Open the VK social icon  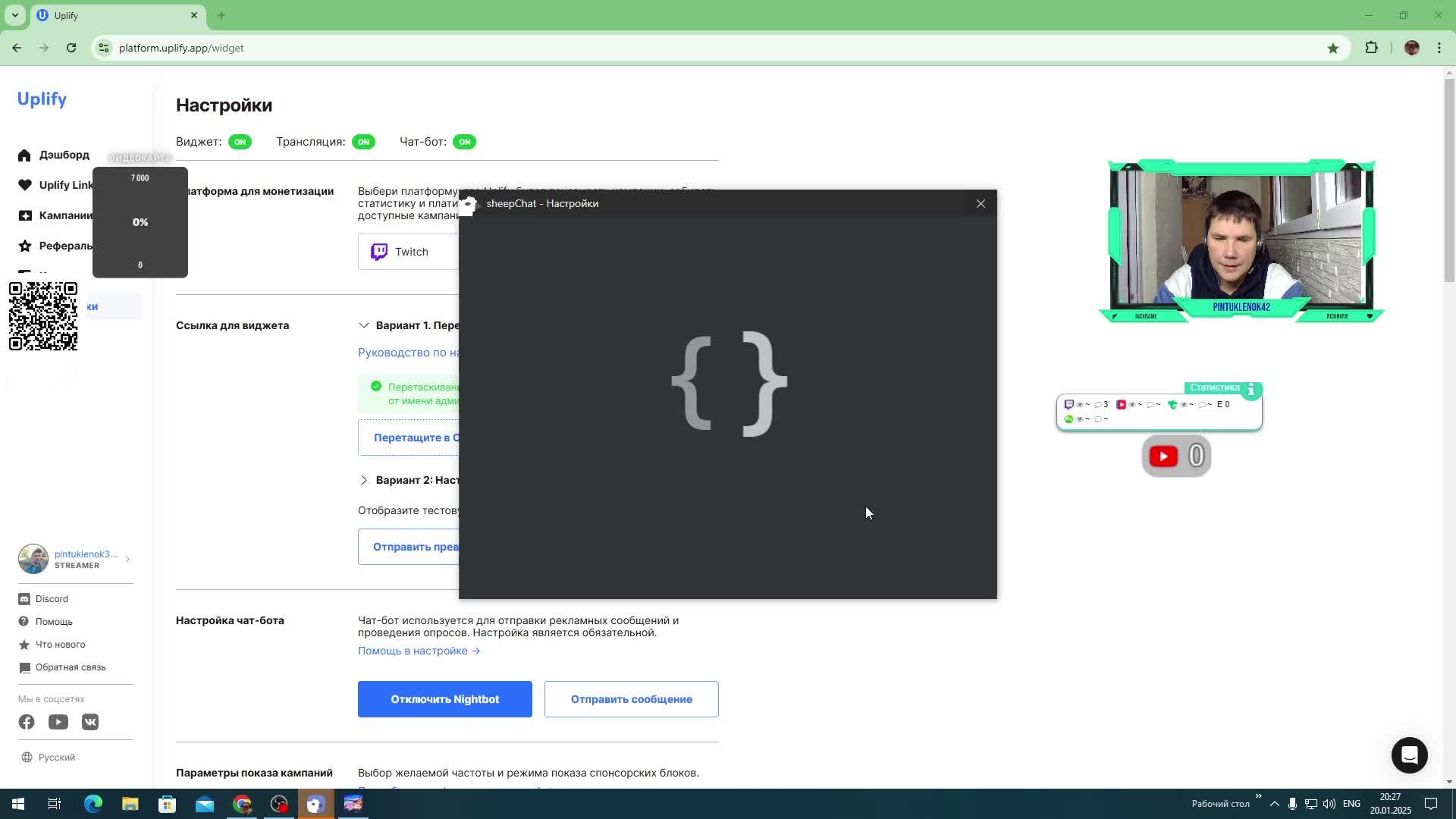tap(90, 722)
